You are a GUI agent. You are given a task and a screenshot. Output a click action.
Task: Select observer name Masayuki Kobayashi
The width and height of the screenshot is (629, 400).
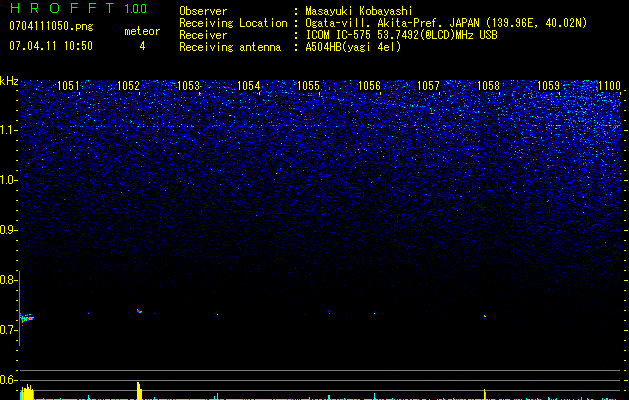(359, 11)
